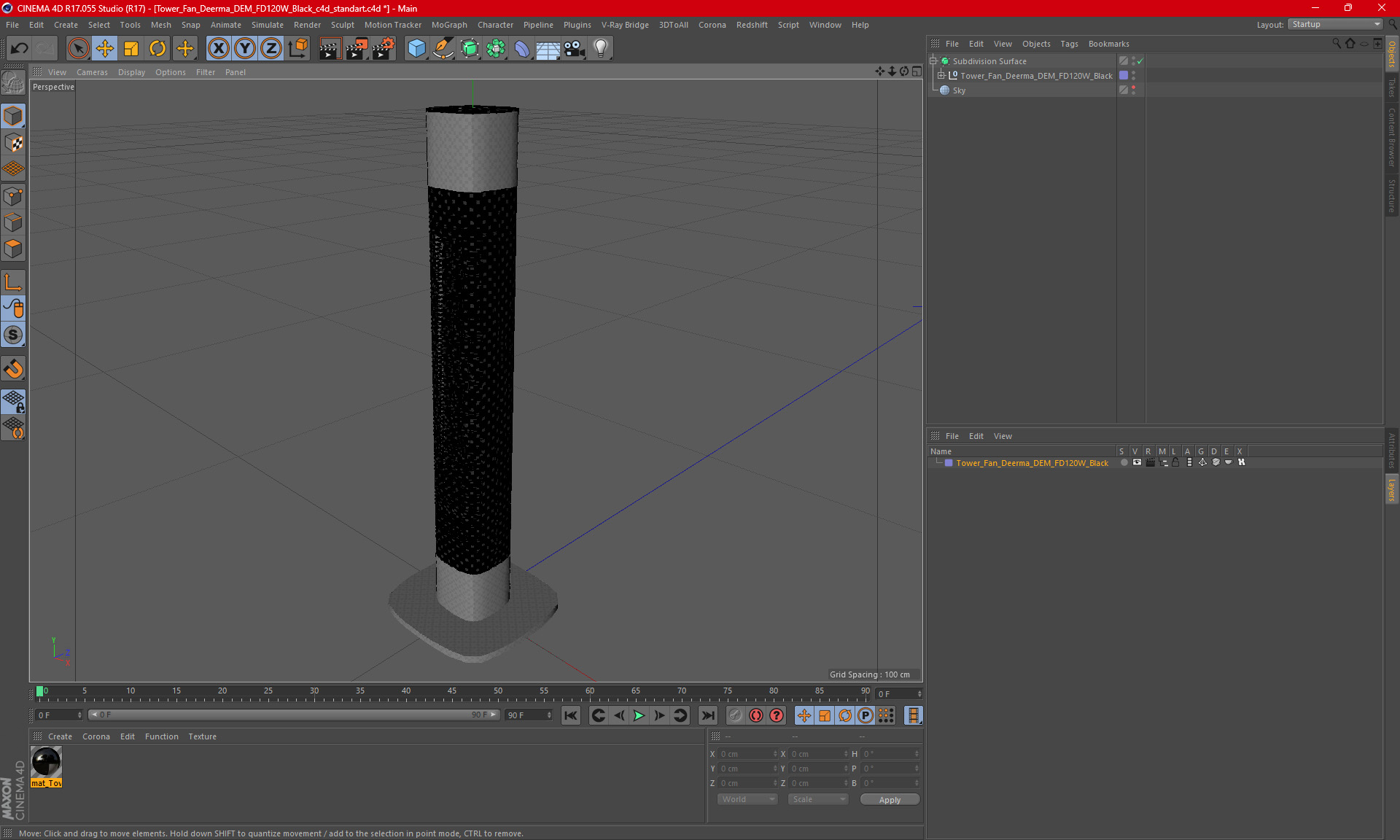Add a Camera object
This screenshot has height=840, width=1400.
tap(574, 48)
